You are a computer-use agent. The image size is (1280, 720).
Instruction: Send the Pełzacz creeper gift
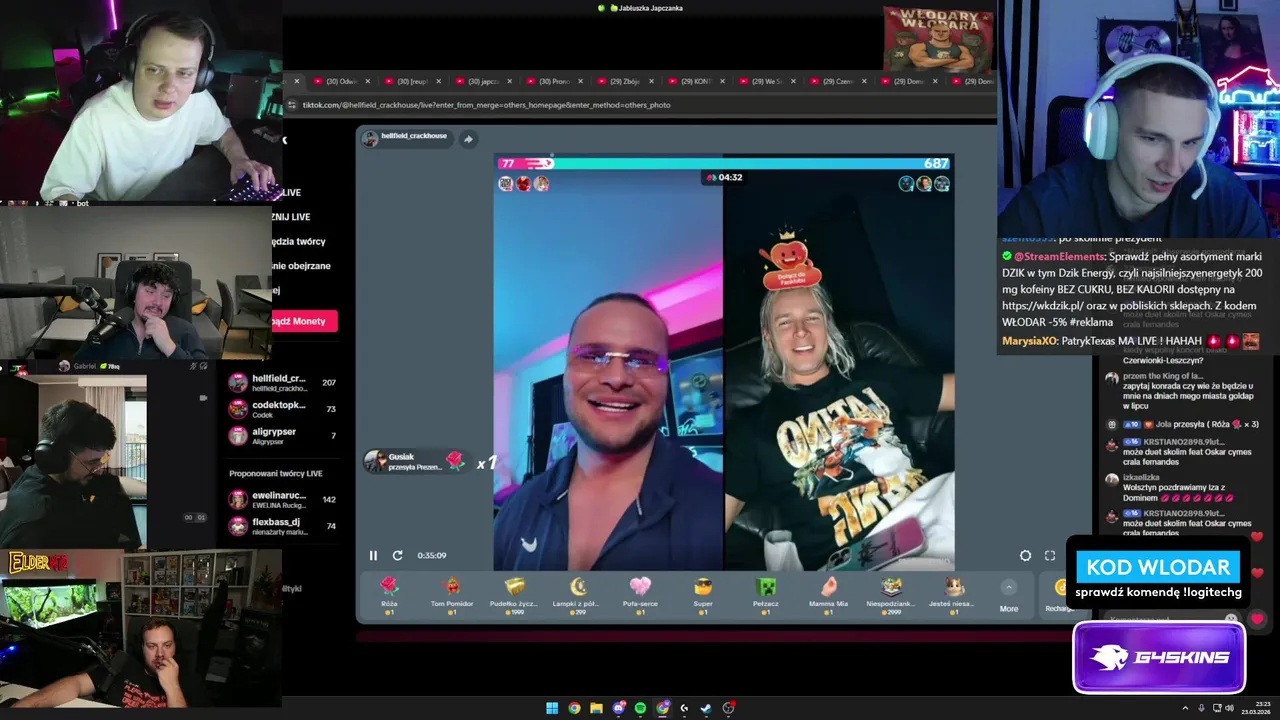point(766,594)
